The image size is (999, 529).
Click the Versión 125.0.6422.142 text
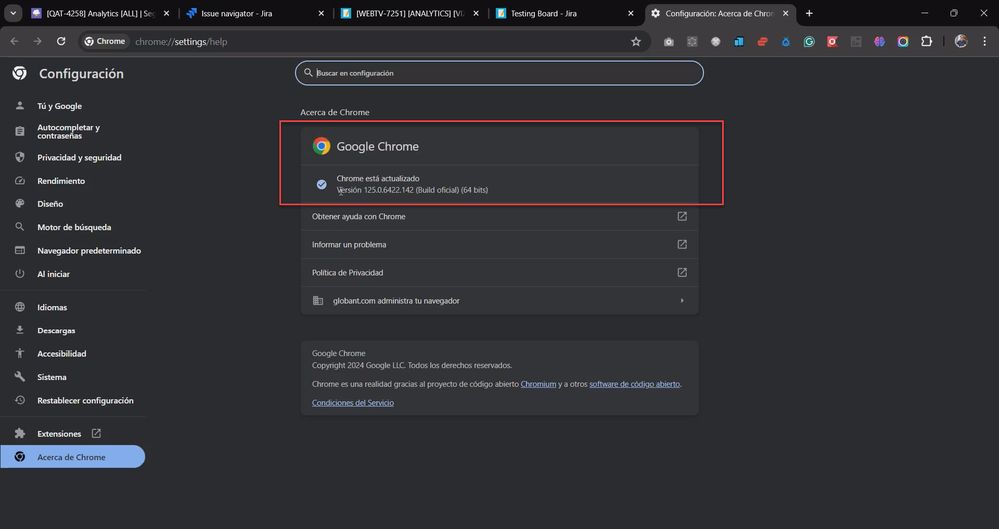click(x=412, y=190)
